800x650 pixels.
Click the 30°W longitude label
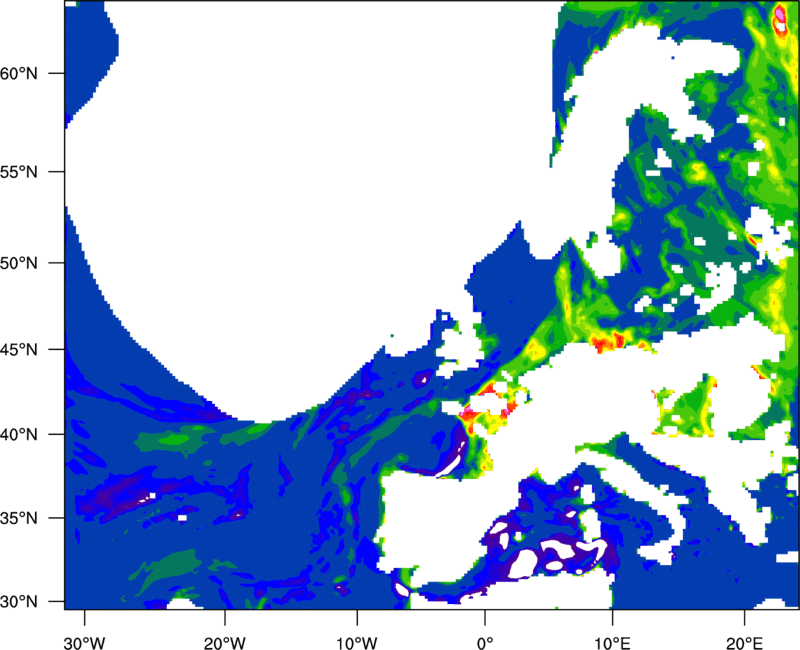pyautogui.click(x=85, y=643)
